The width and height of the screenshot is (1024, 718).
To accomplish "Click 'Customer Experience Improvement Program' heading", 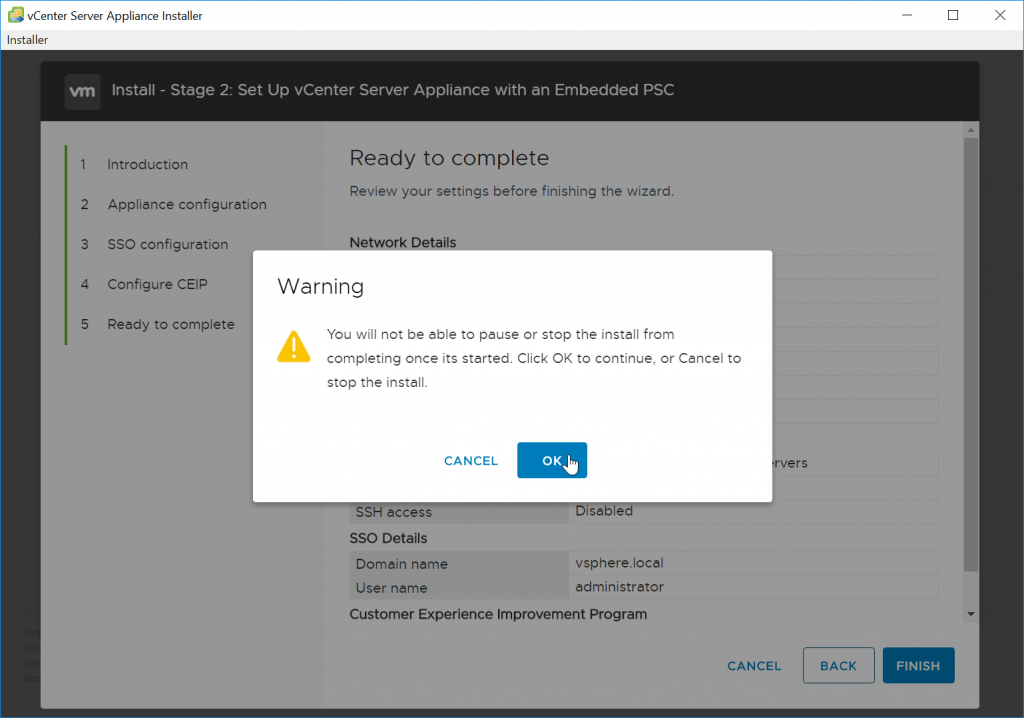I will tap(498, 614).
